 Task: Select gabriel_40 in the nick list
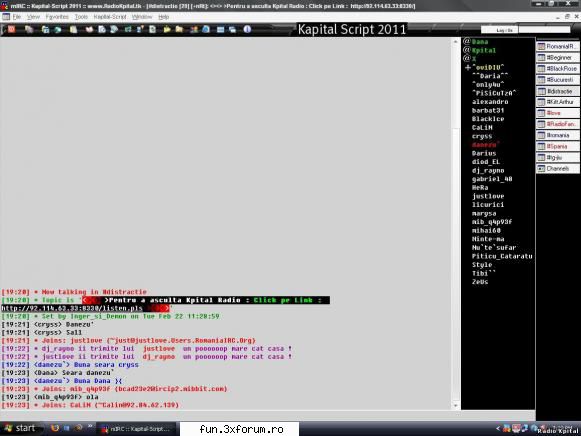tap(492, 179)
